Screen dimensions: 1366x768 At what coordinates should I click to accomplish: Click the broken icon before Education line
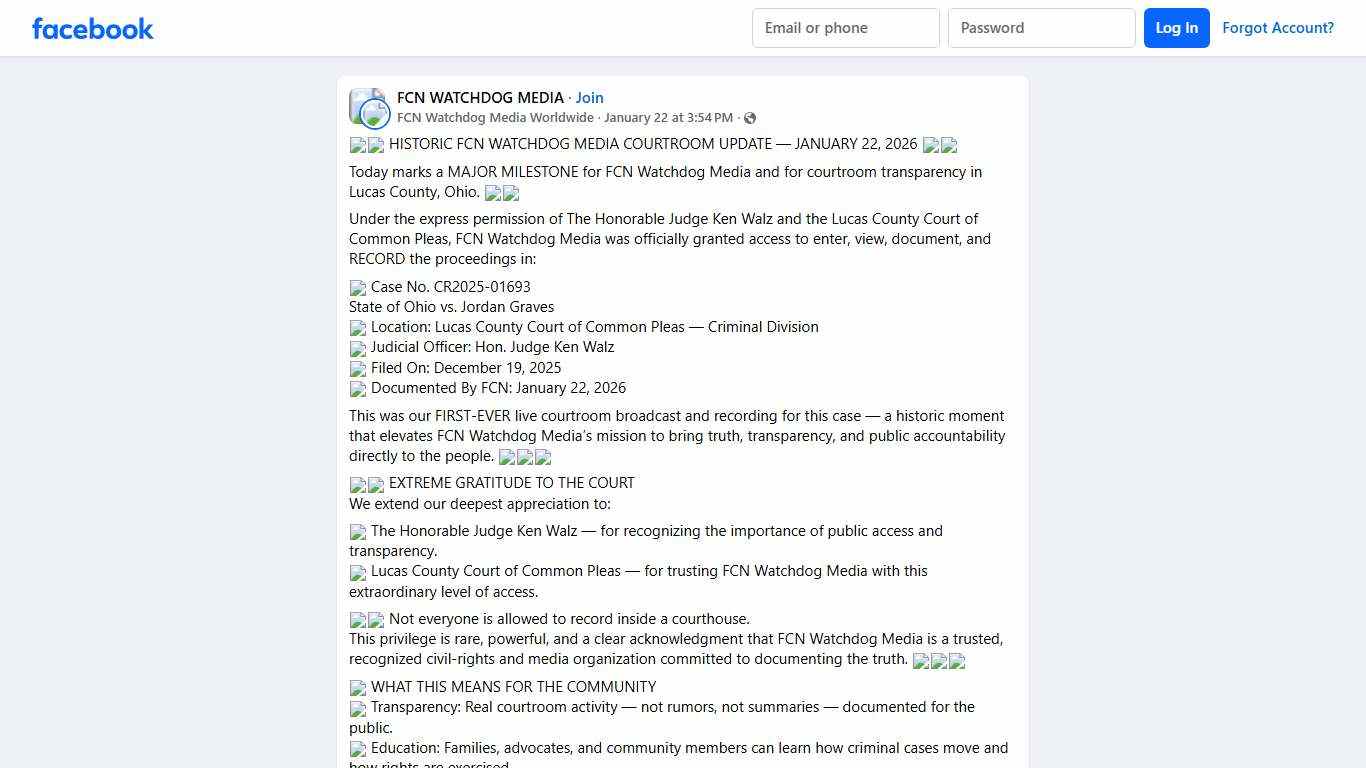[358, 749]
